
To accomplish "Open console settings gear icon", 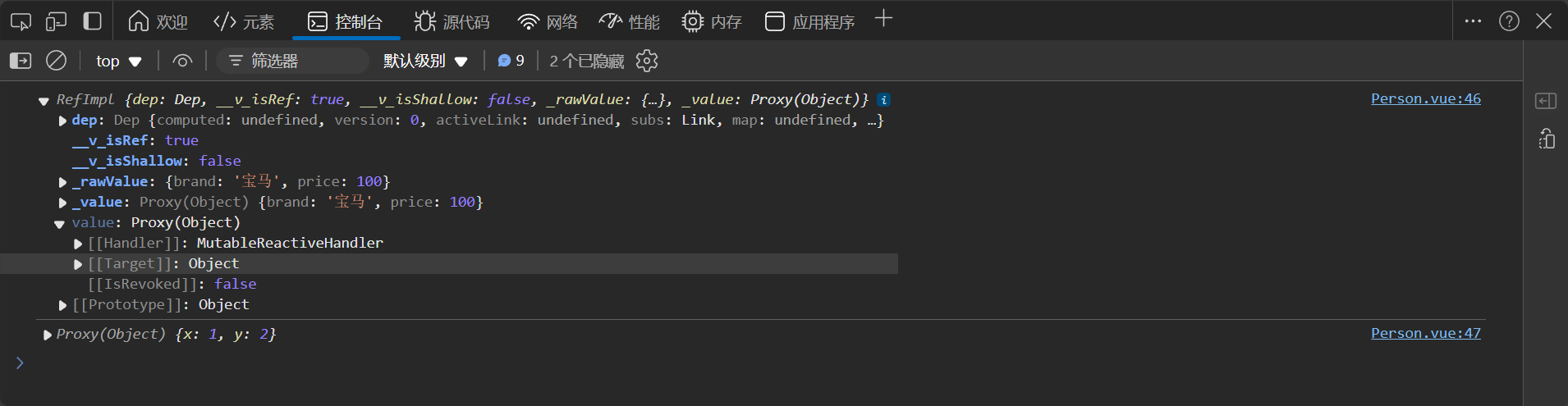I will coord(647,61).
